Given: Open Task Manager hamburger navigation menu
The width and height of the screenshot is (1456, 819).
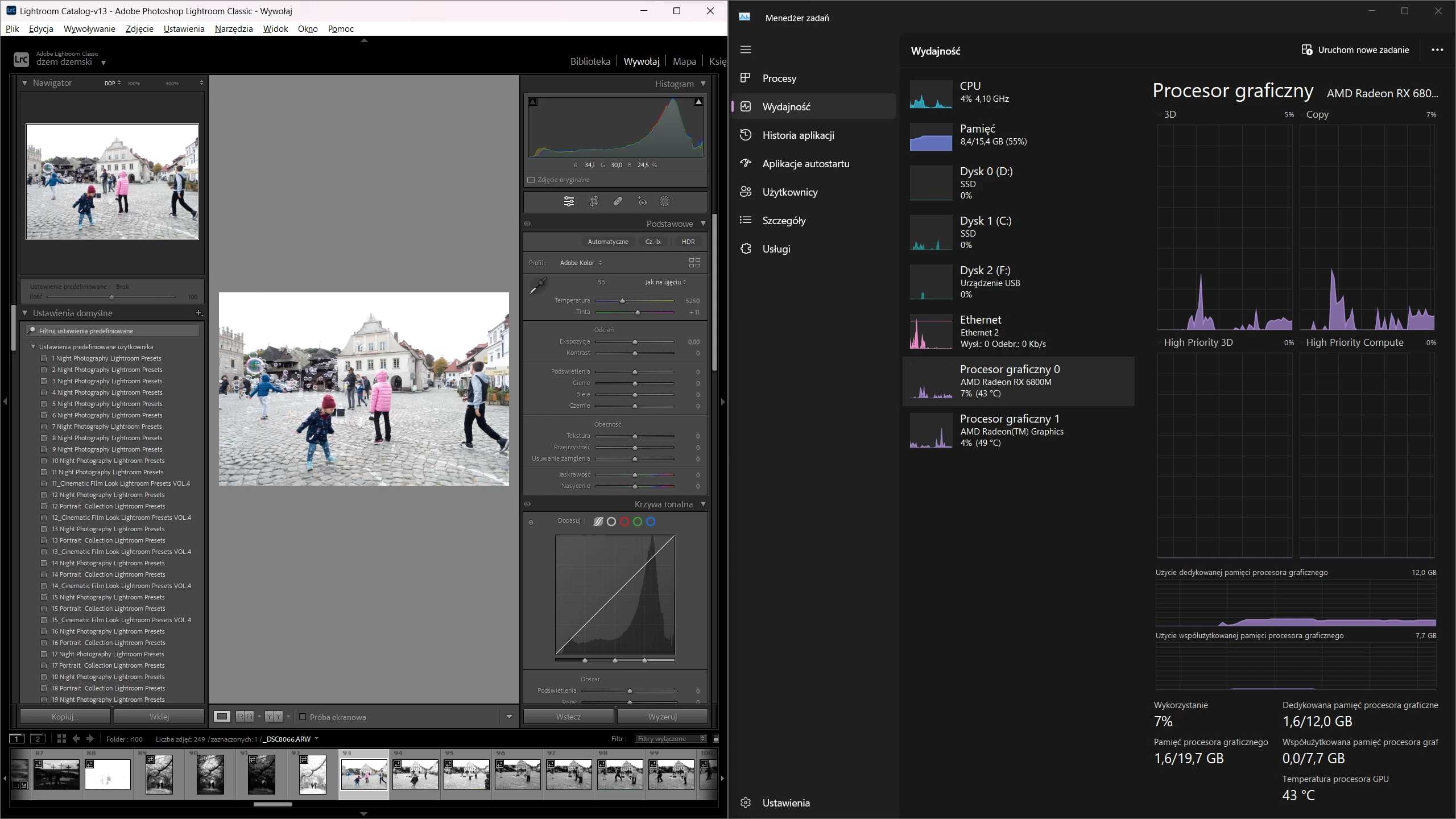Looking at the screenshot, I should (746, 49).
